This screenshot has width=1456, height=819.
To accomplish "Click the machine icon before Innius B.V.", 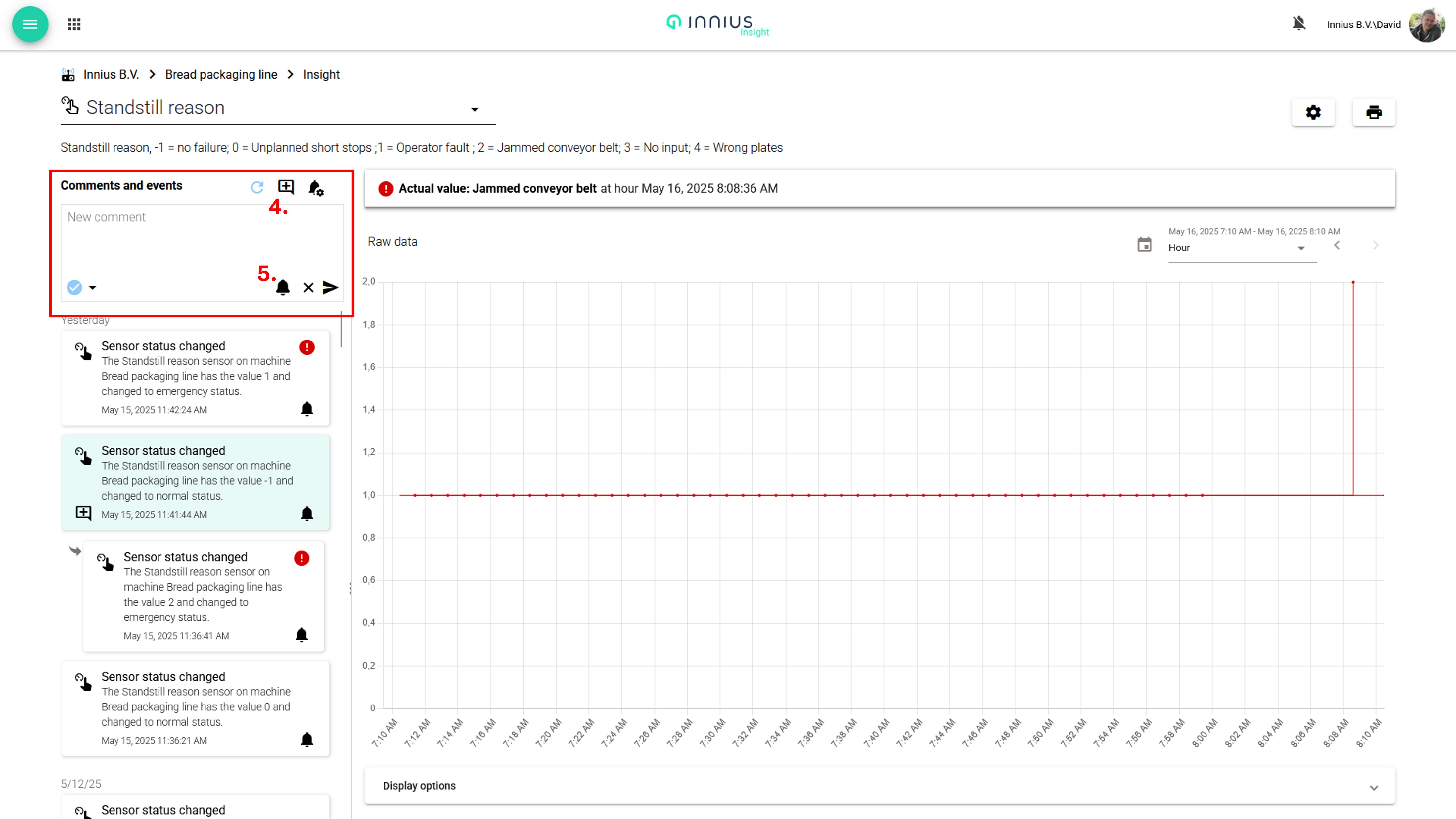I will pos(68,74).
